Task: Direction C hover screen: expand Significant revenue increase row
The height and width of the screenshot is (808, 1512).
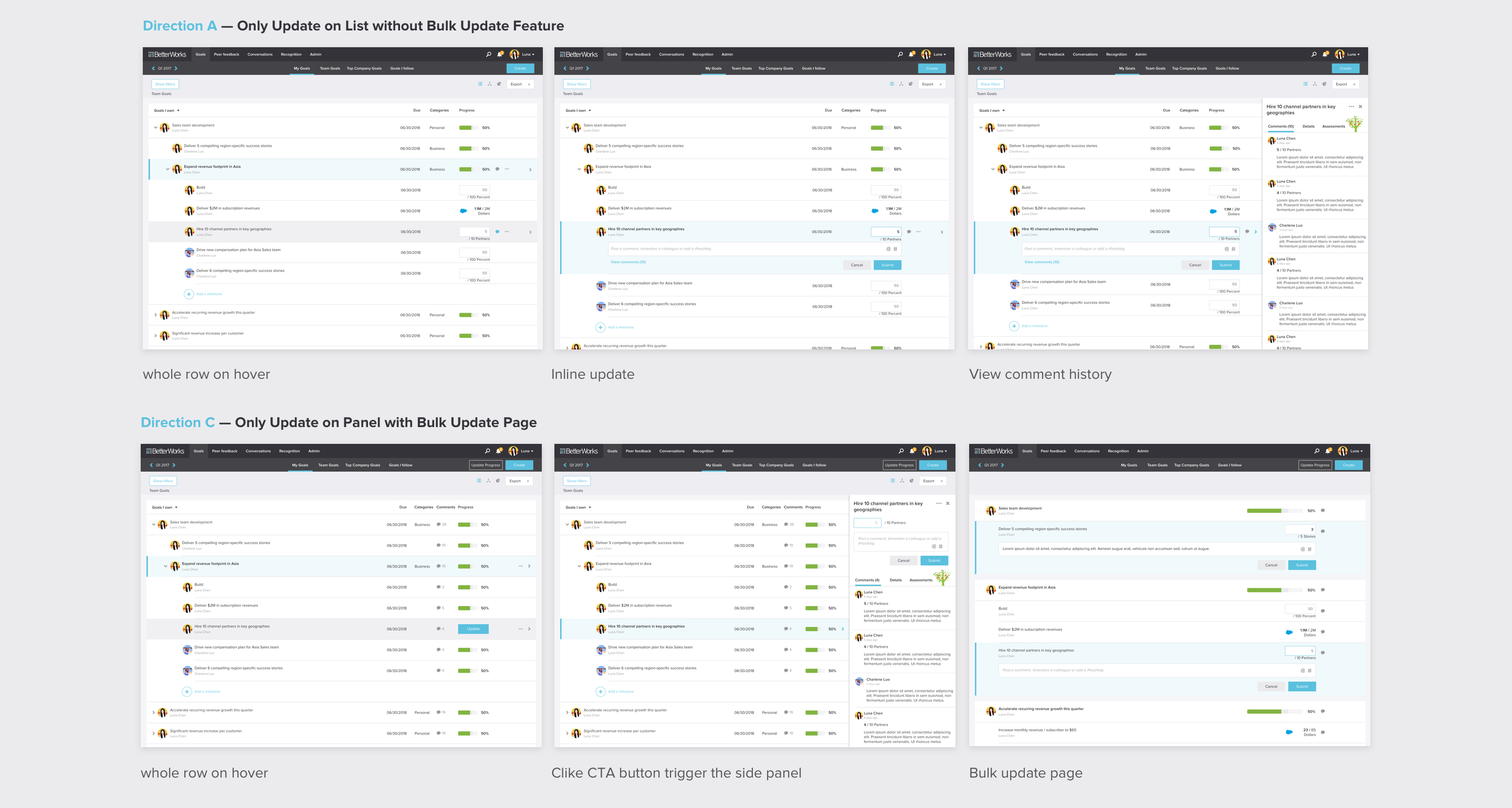Action: click(x=154, y=733)
